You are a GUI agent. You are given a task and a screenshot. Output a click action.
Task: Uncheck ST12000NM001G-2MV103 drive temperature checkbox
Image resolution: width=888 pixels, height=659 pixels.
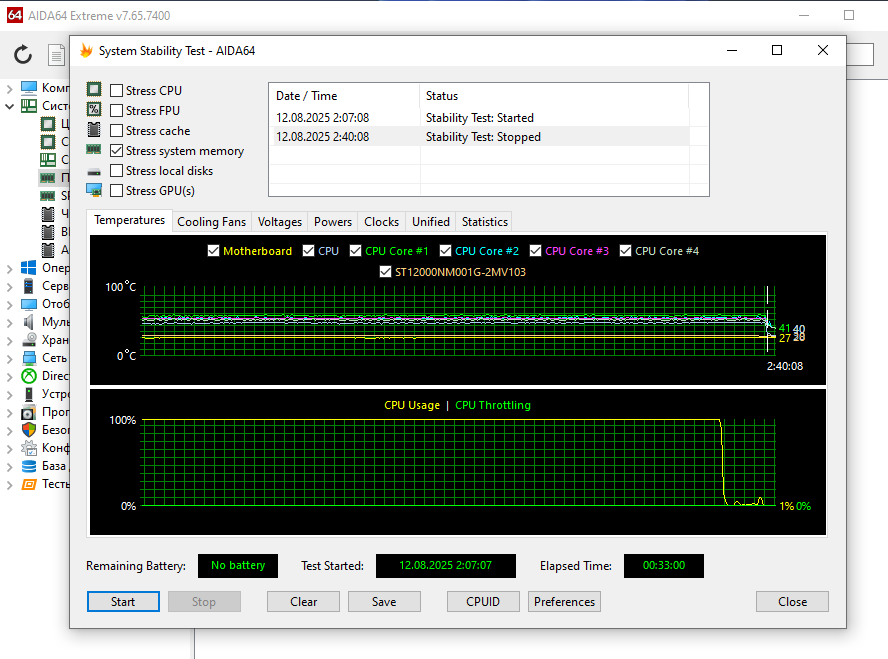385,272
